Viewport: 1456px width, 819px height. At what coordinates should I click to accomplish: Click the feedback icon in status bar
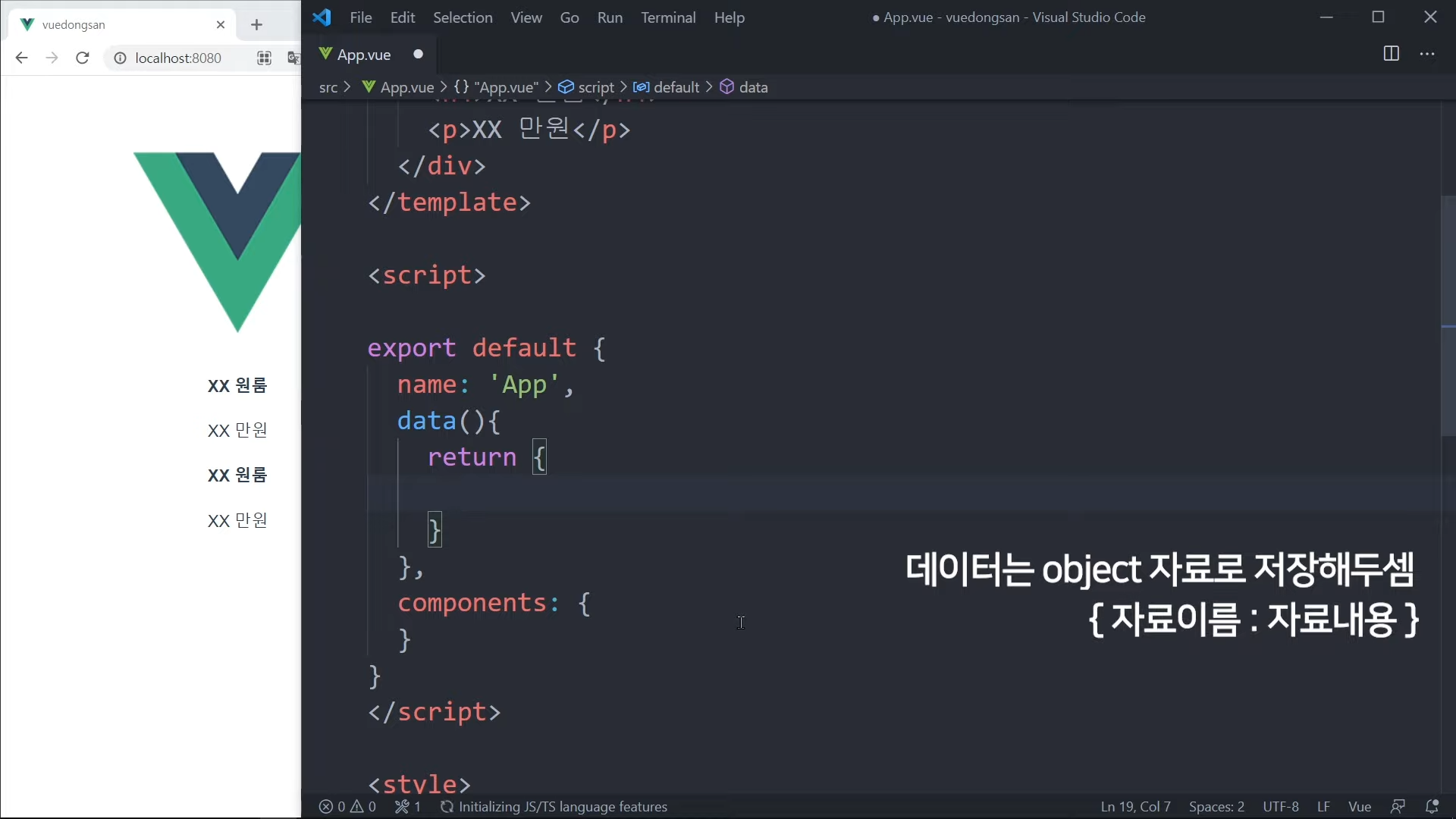pos(1398,806)
